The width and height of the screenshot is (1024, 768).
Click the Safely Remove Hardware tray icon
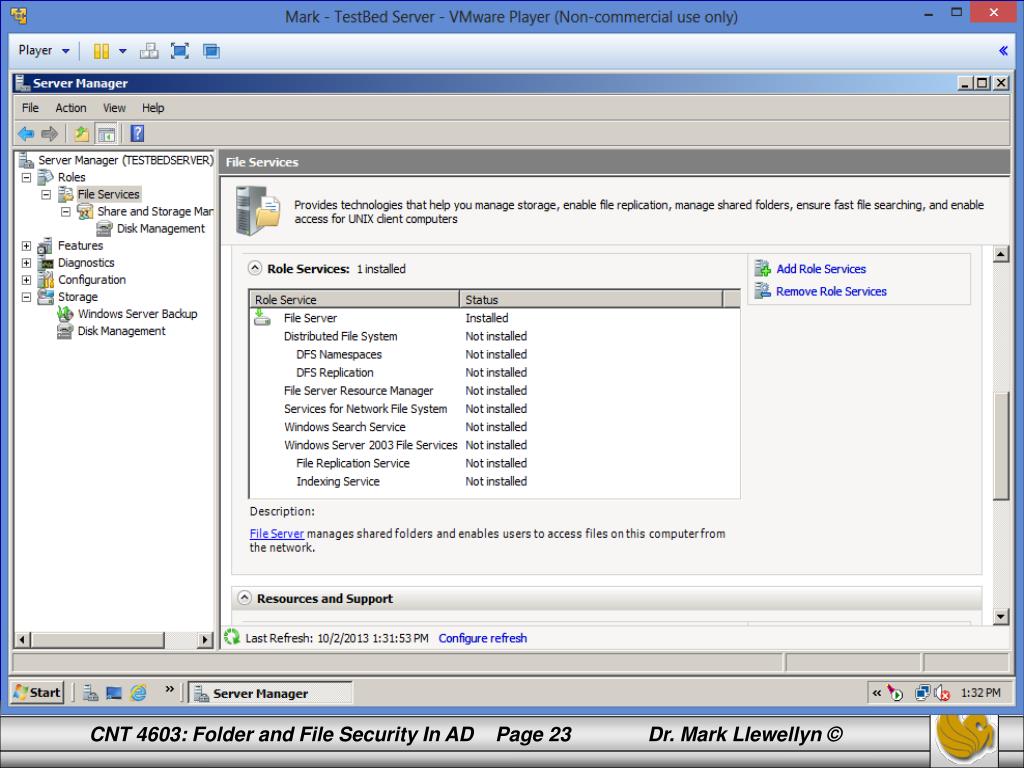(x=895, y=693)
